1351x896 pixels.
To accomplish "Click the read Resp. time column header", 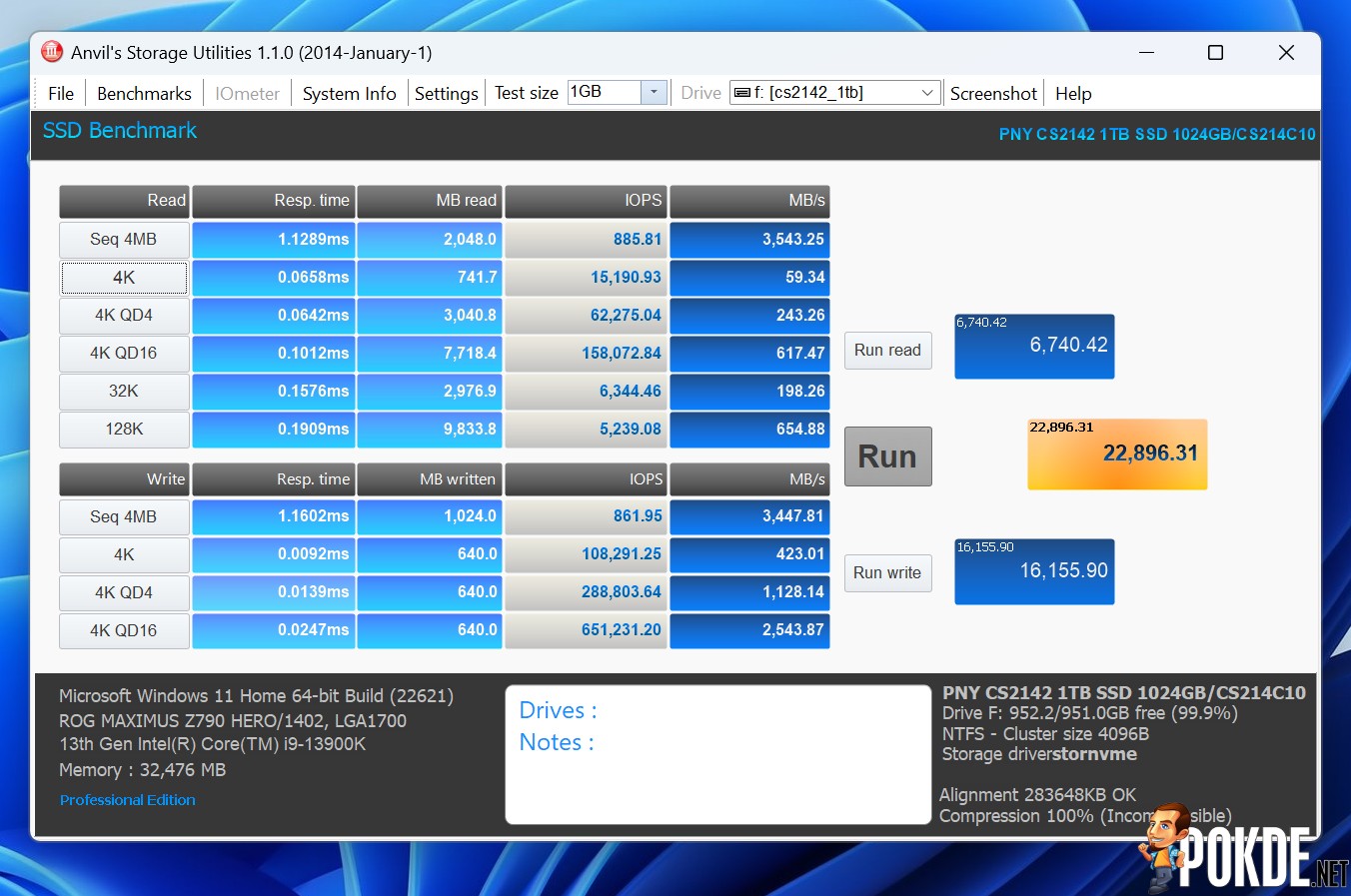I will click(273, 201).
